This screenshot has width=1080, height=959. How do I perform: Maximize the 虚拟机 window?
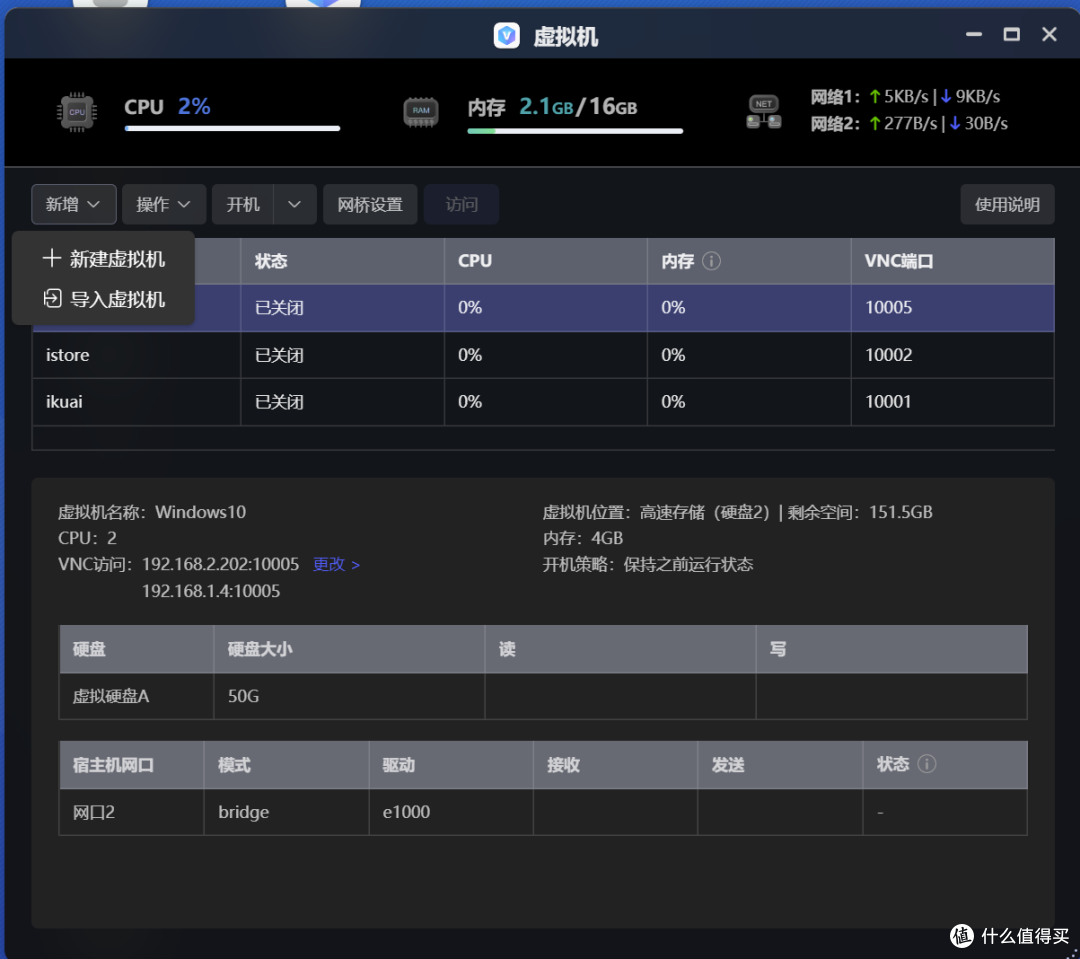(1011, 34)
